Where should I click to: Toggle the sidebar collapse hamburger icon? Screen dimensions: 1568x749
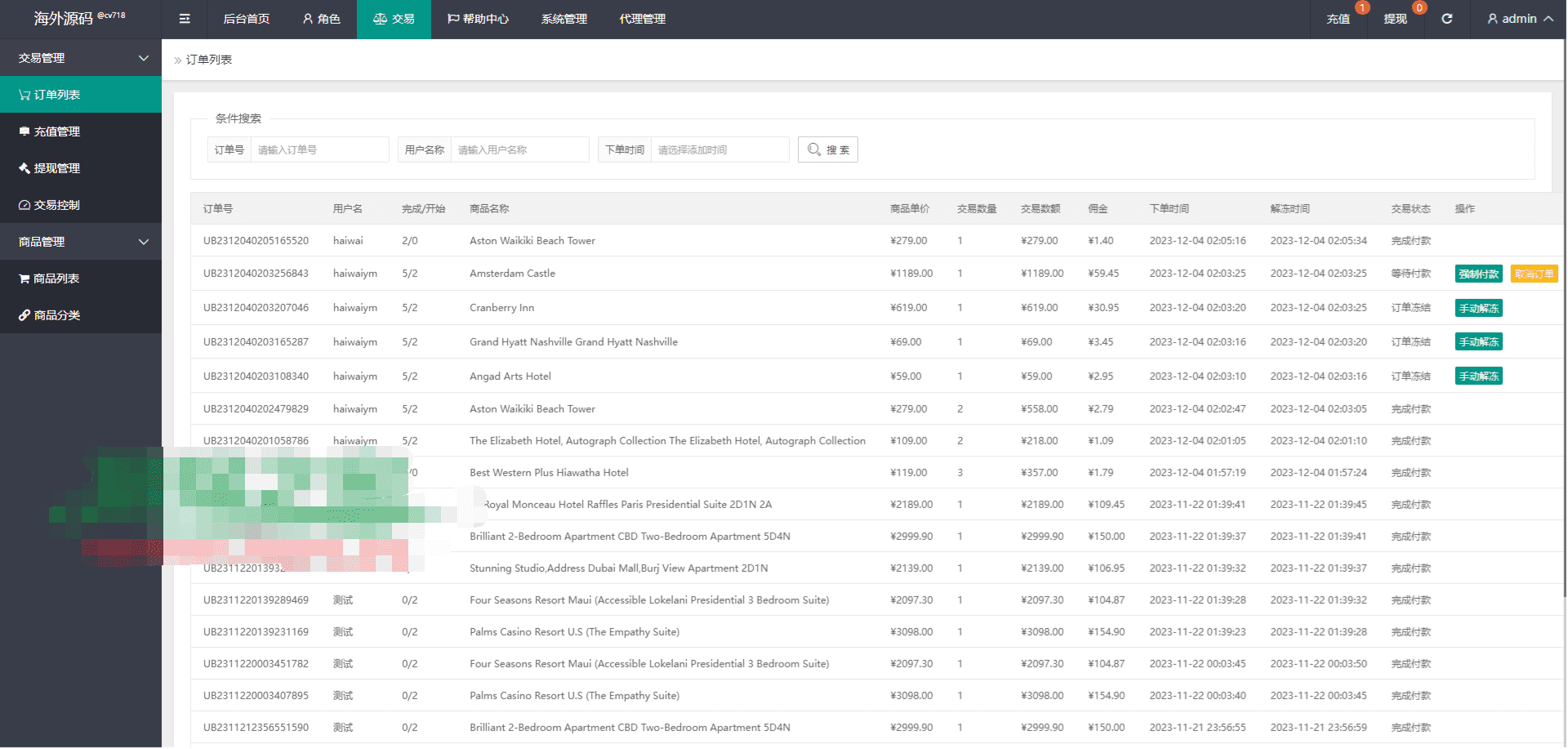point(185,19)
